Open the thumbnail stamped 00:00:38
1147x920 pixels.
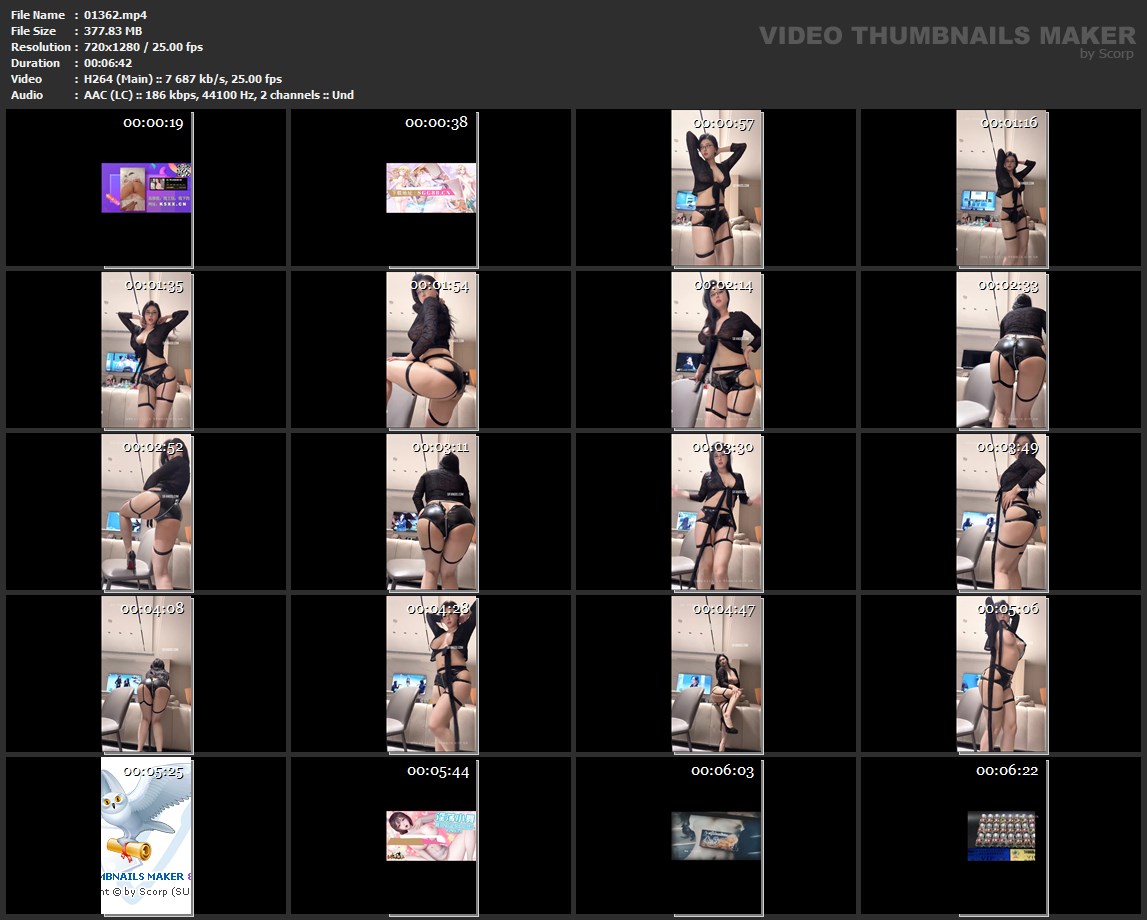pyautogui.click(x=432, y=188)
